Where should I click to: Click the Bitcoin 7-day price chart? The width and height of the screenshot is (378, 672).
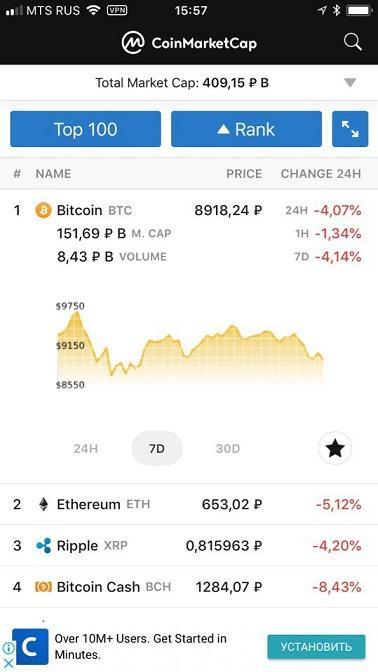pyautogui.click(x=190, y=346)
